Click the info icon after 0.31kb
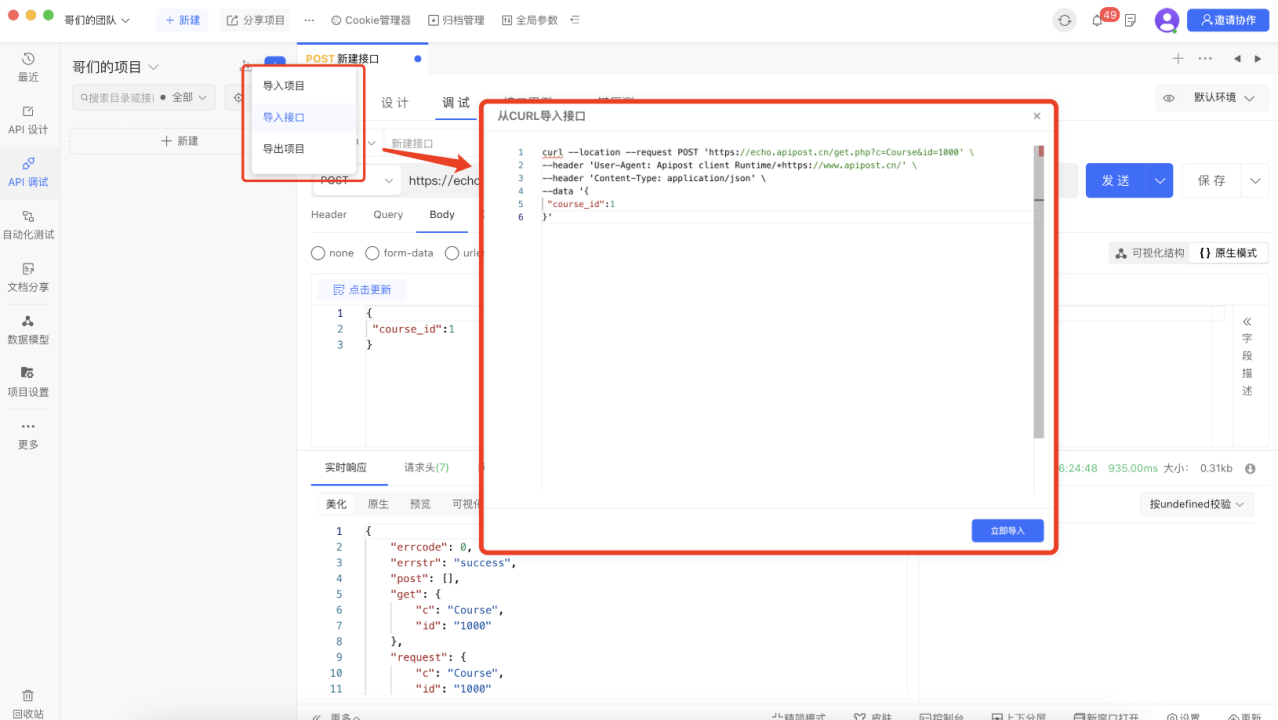1278x720 pixels. click(1250, 468)
